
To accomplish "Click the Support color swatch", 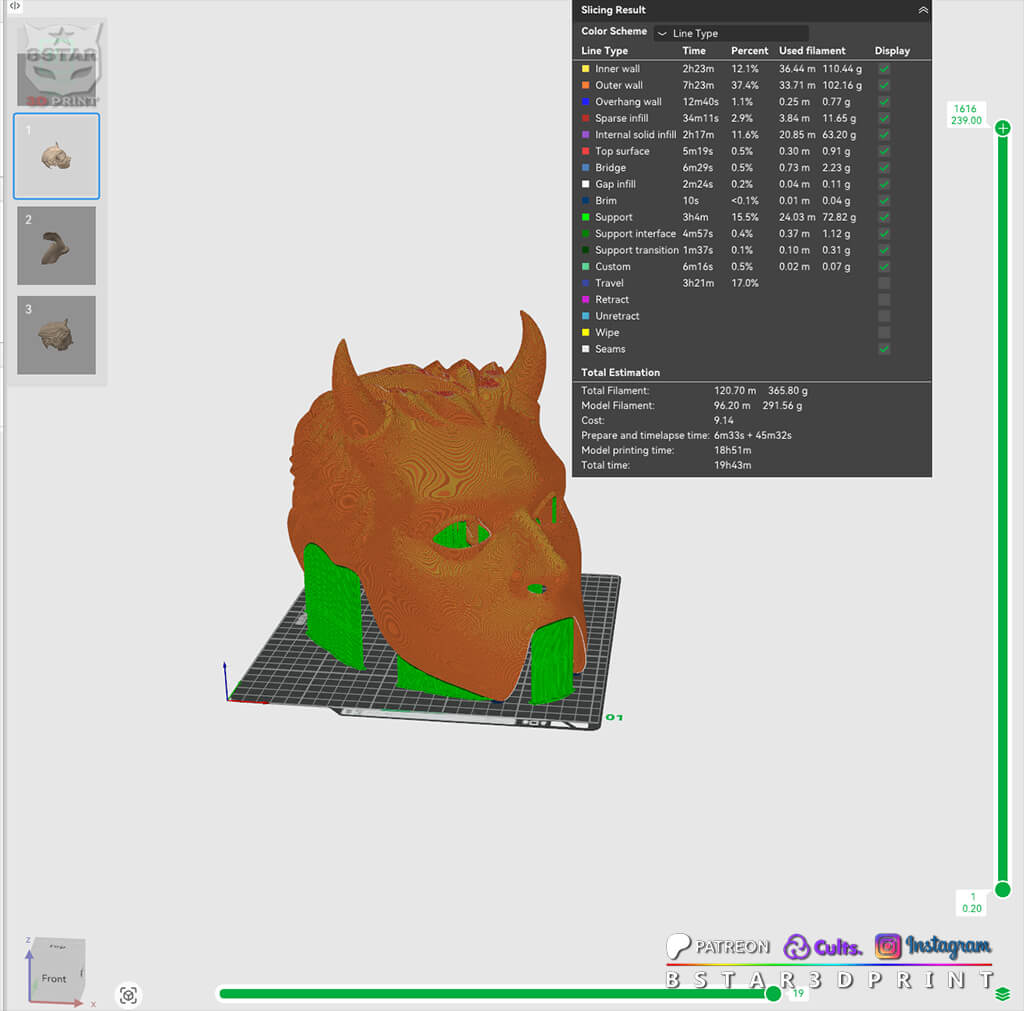I will tap(586, 217).
